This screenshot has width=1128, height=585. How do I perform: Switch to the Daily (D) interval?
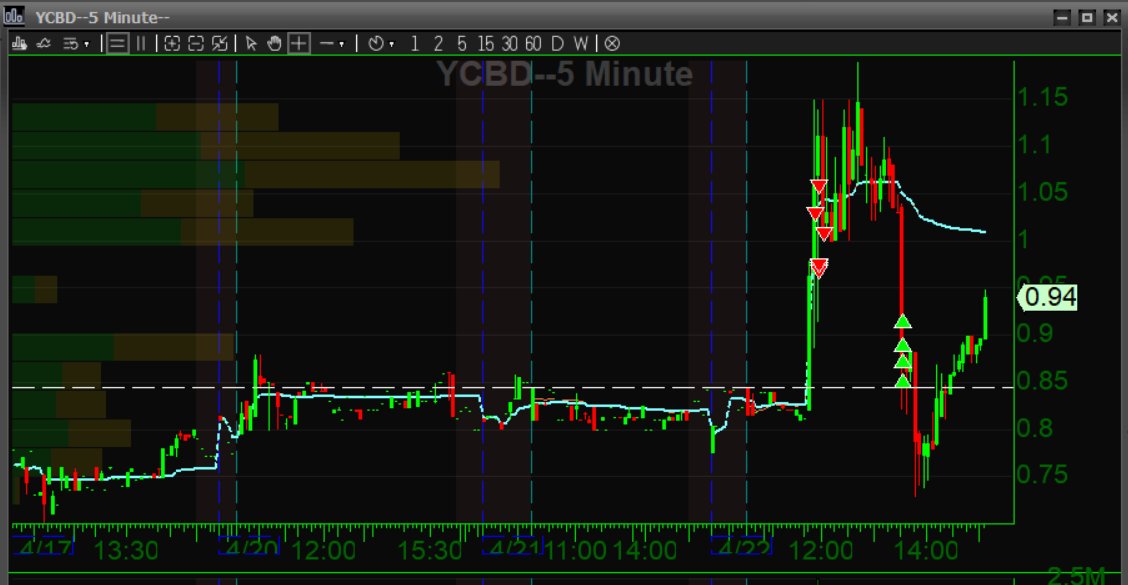(557, 44)
